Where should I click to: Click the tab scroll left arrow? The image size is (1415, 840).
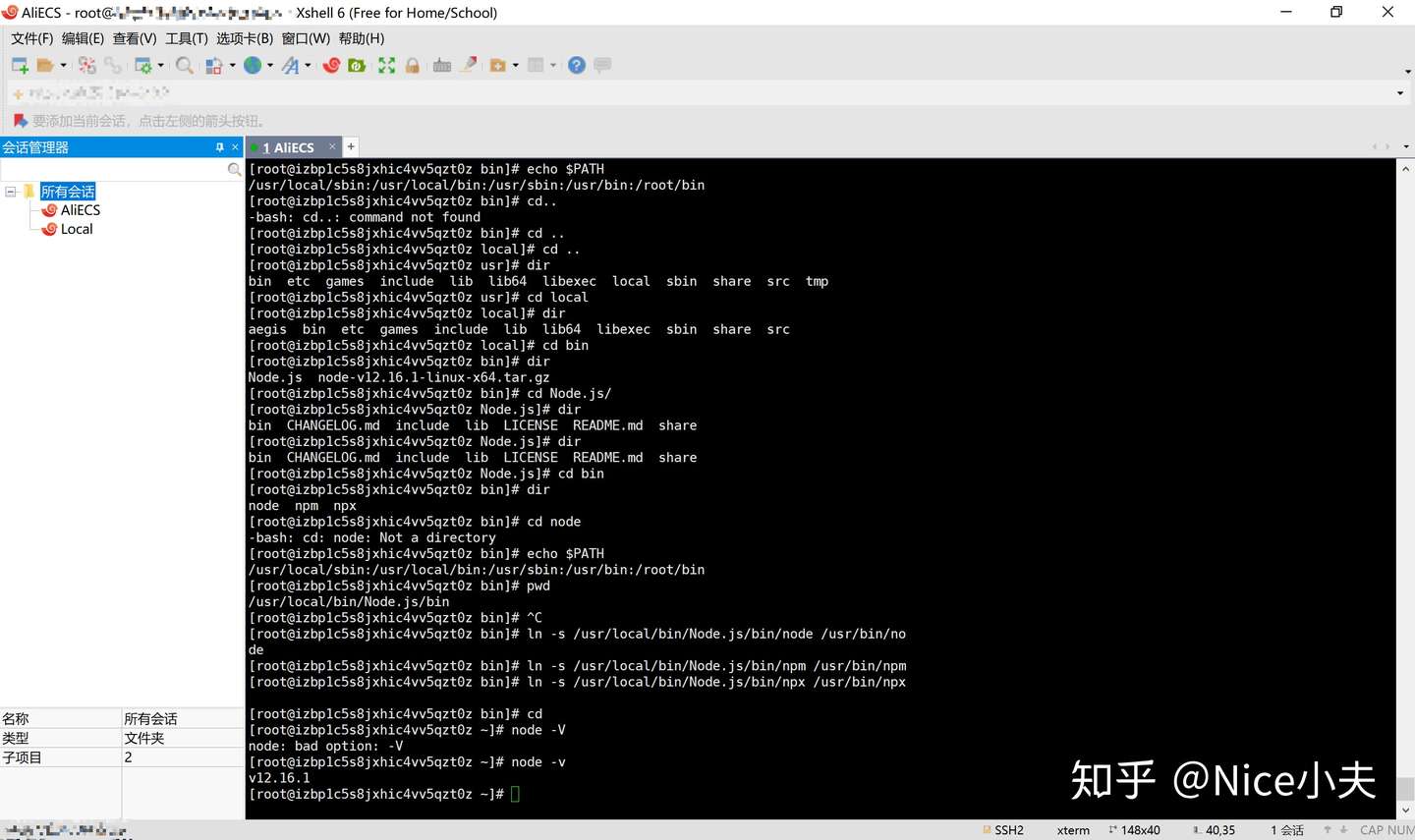[x=1375, y=146]
